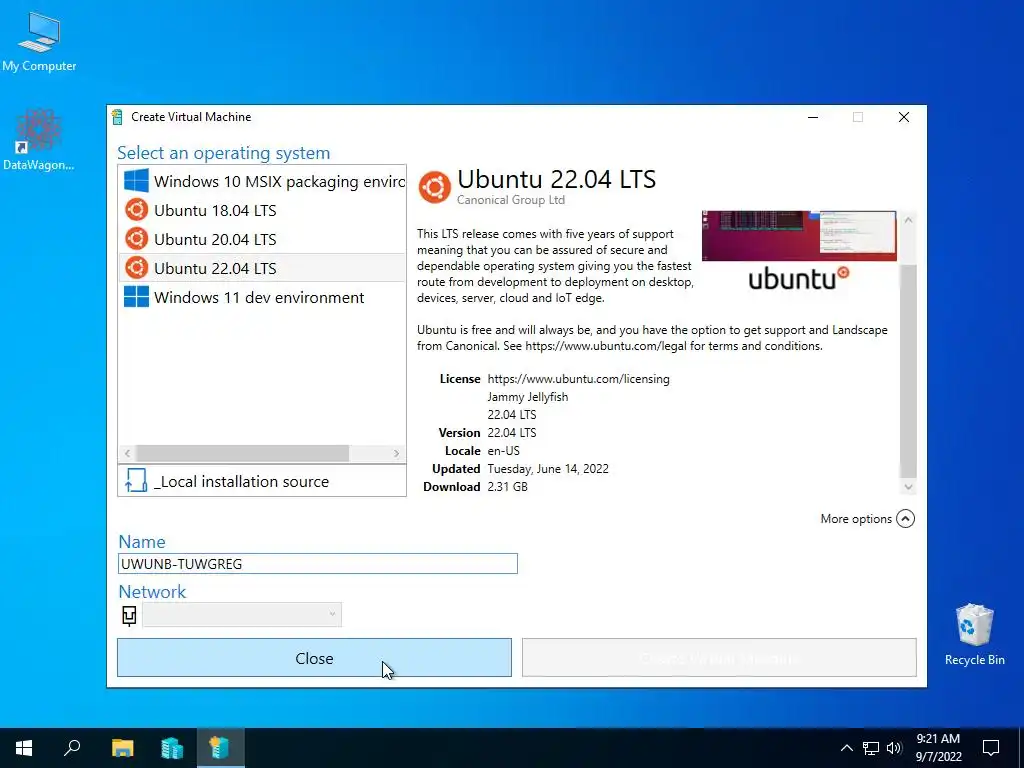The image size is (1024, 768).
Task: Click the Locale value en-US
Action: [504, 451]
